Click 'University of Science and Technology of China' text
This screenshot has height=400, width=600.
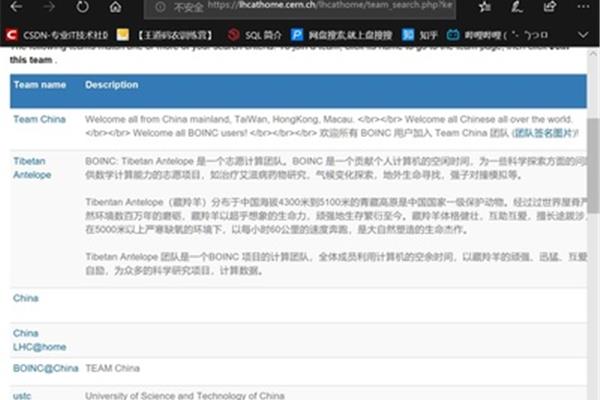[x=185, y=396]
